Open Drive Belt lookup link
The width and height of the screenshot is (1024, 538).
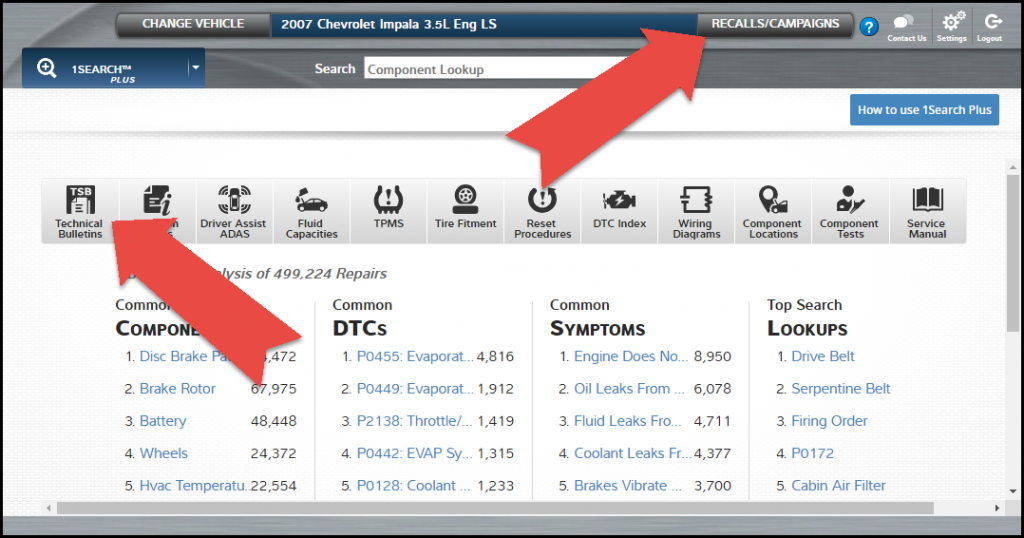pyautogui.click(x=823, y=356)
